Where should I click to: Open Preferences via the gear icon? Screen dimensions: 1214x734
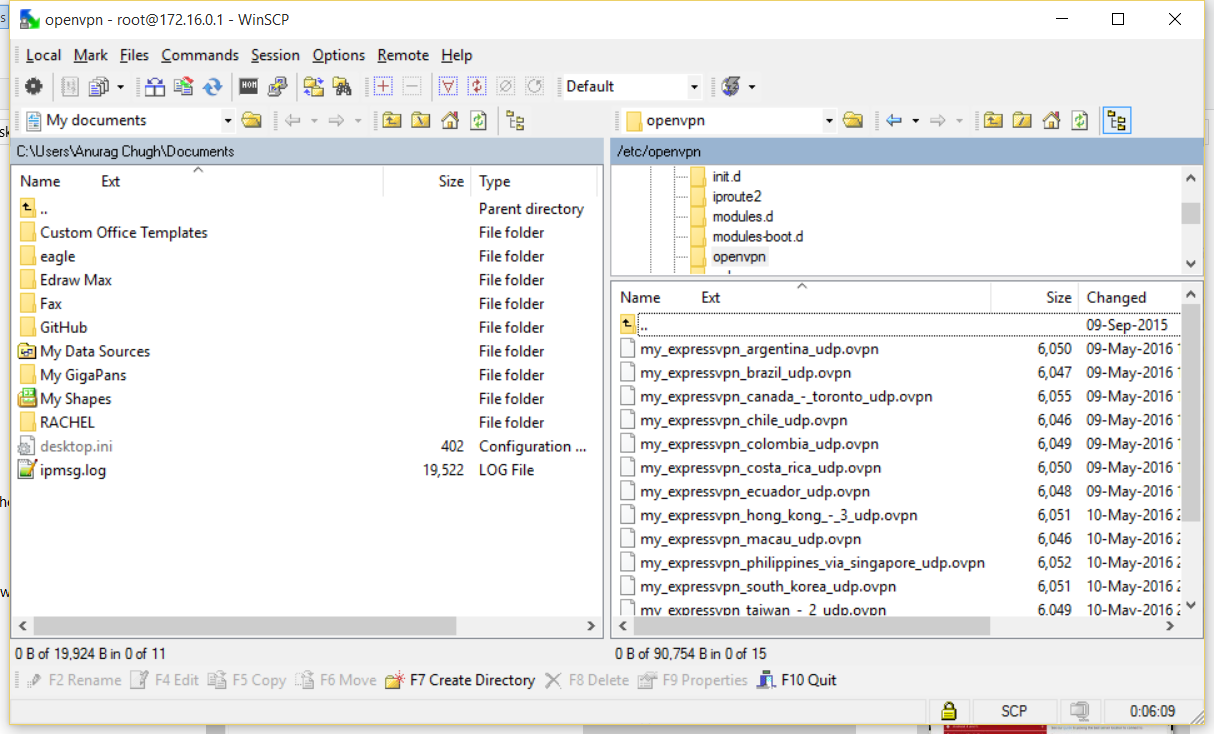[33, 87]
